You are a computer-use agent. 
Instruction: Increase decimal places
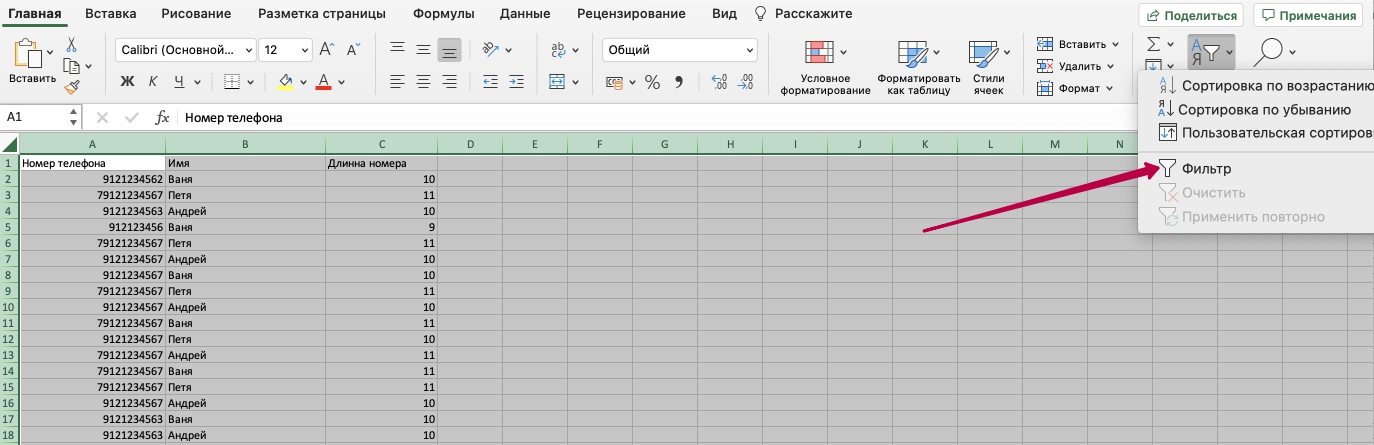coord(720,82)
